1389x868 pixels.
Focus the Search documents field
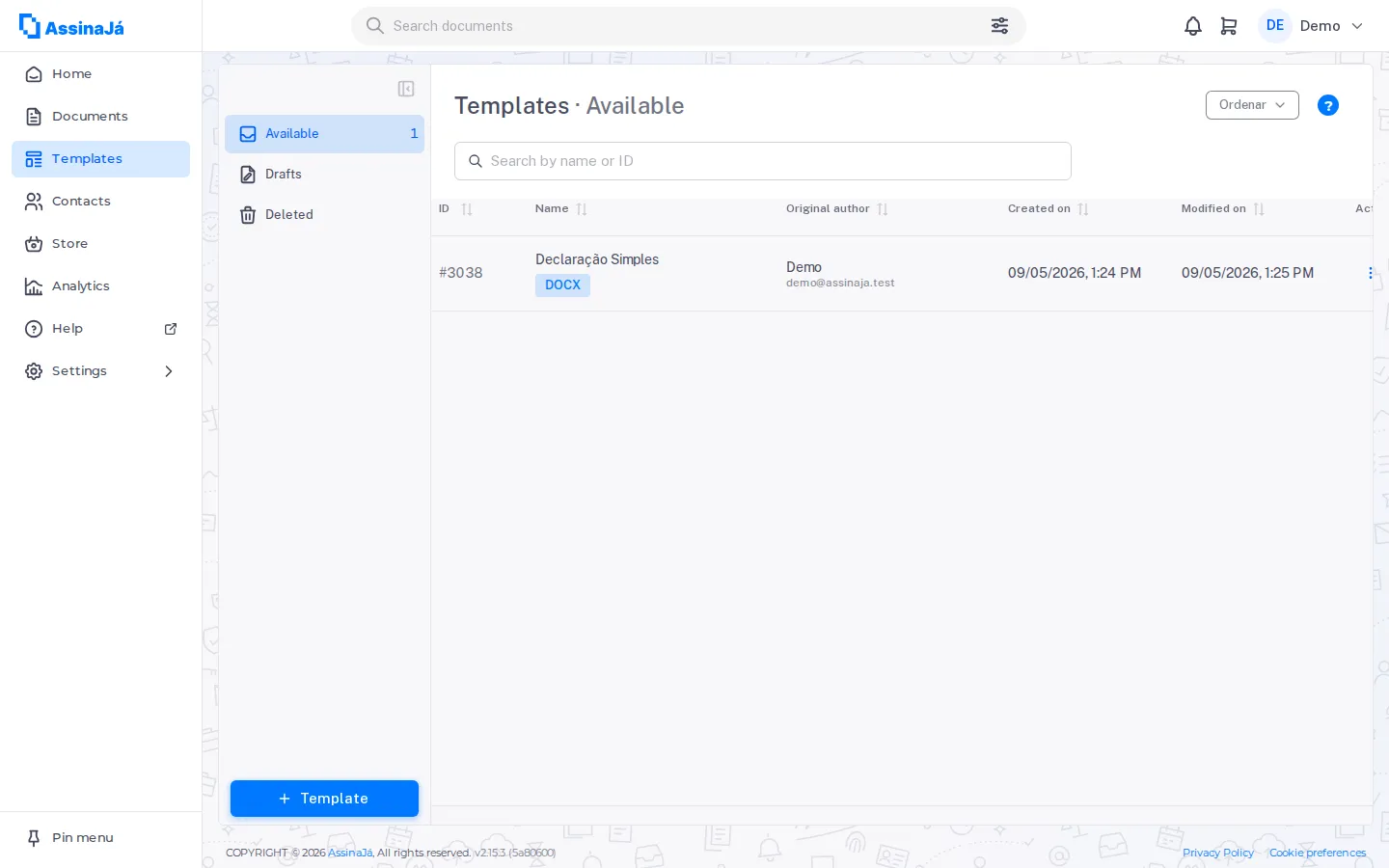(688, 26)
